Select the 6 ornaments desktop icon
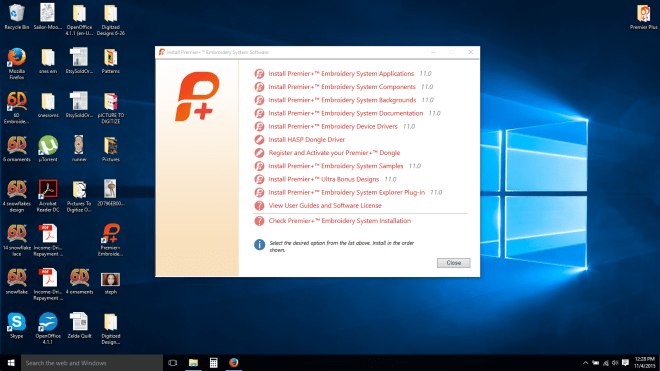The height and width of the screenshot is (371, 660). 17,148
